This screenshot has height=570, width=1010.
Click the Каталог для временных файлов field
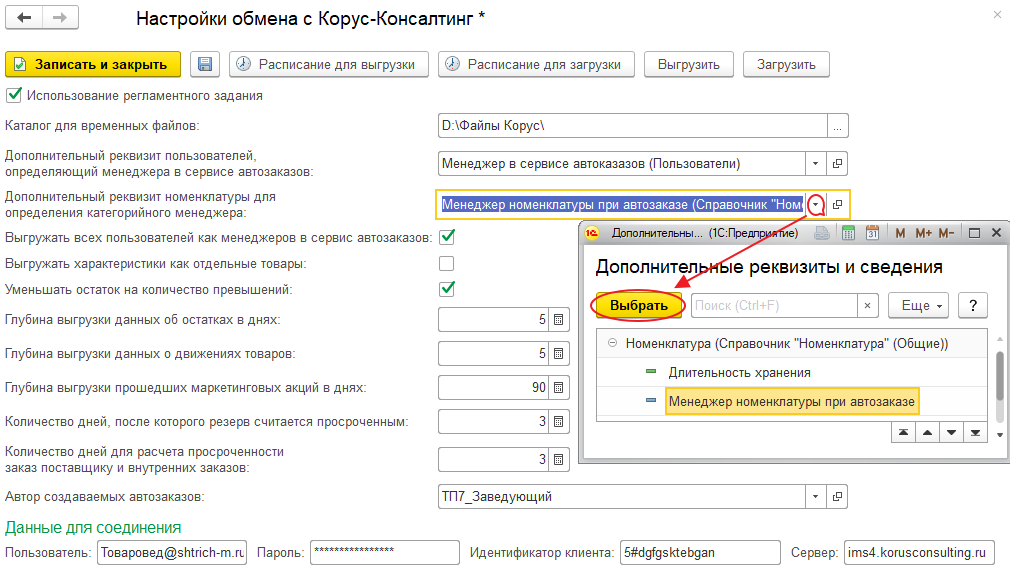coord(633,126)
